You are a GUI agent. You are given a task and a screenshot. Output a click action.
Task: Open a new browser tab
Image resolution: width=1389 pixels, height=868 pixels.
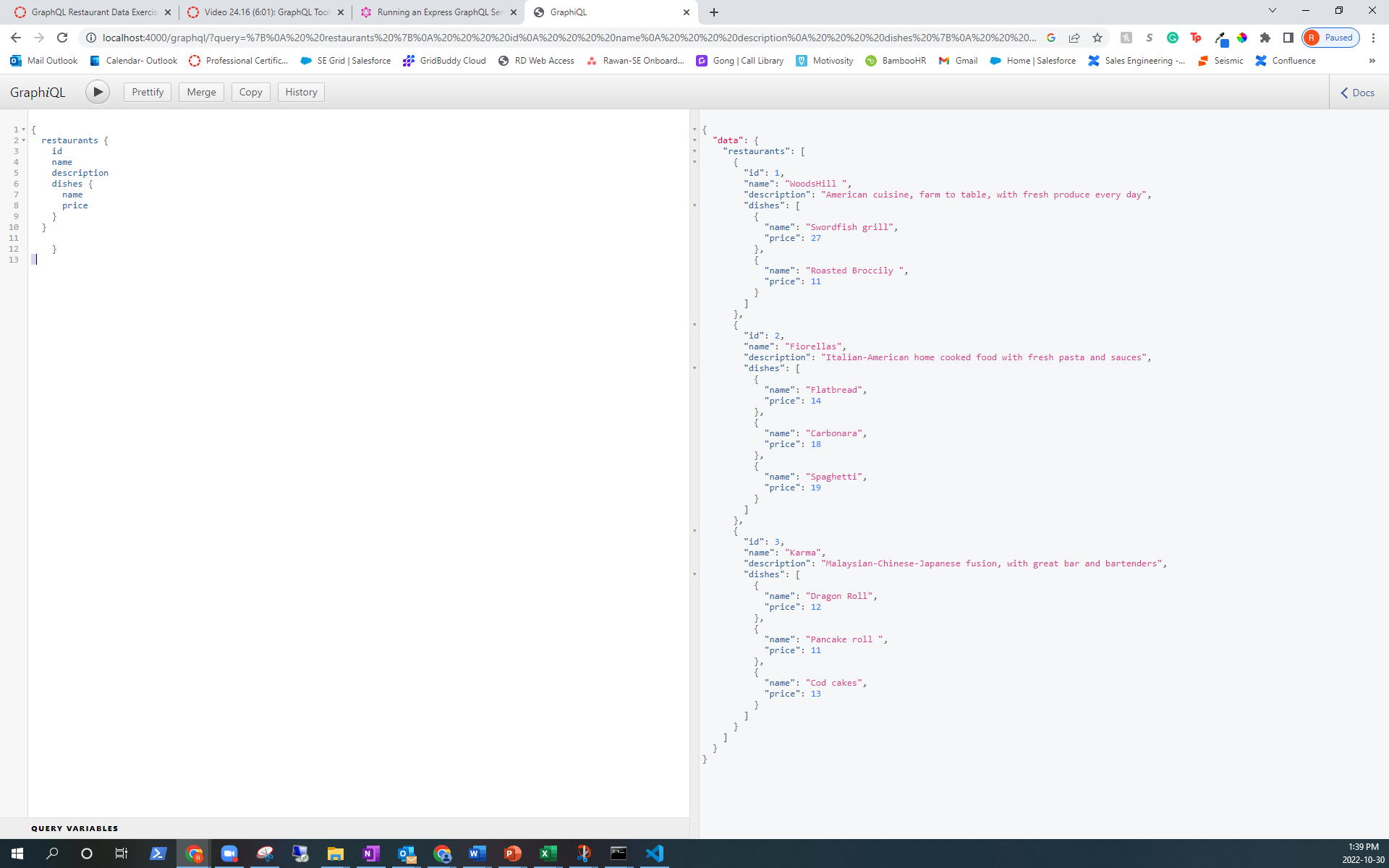714,12
